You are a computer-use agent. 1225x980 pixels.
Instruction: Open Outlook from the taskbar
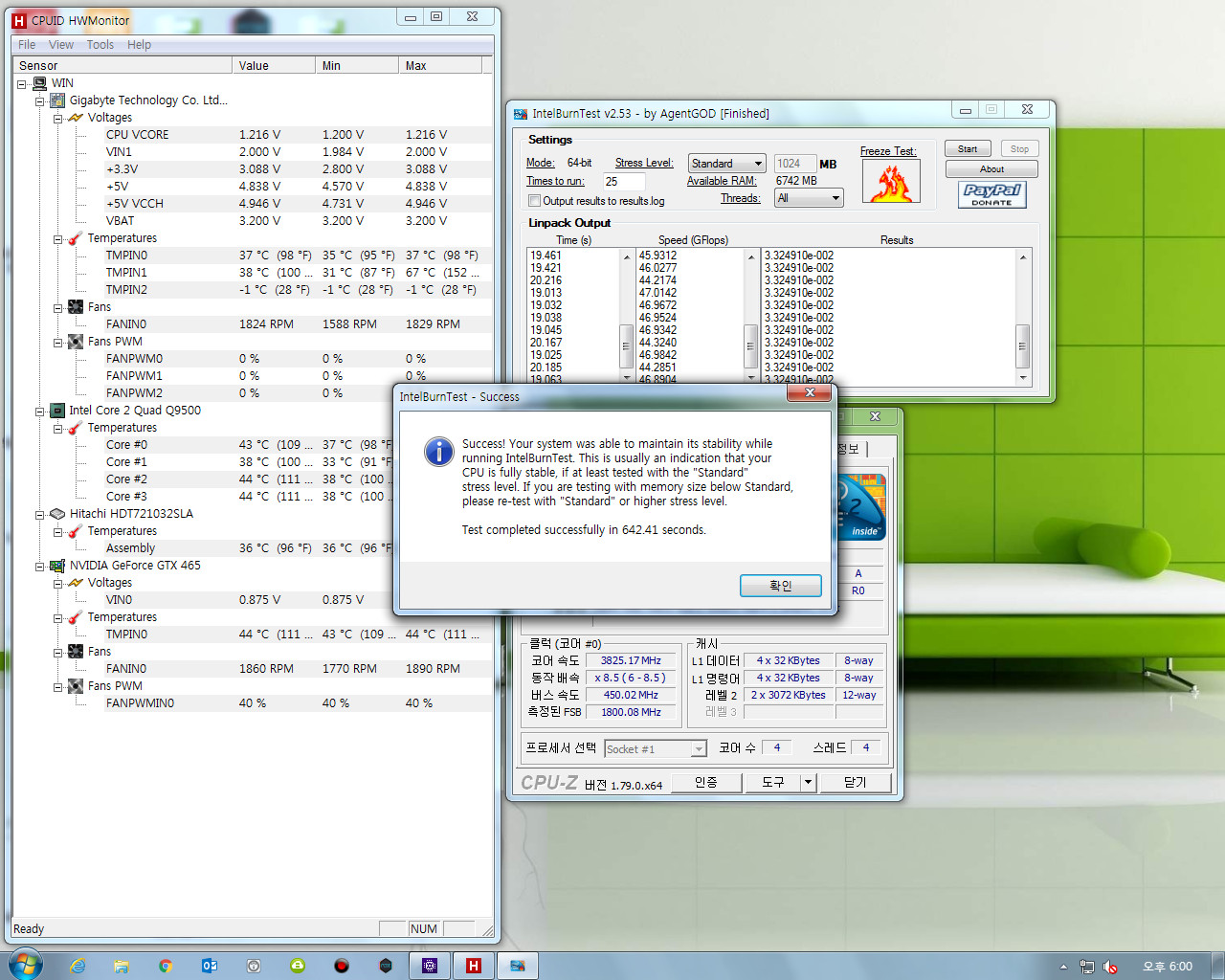click(x=210, y=966)
